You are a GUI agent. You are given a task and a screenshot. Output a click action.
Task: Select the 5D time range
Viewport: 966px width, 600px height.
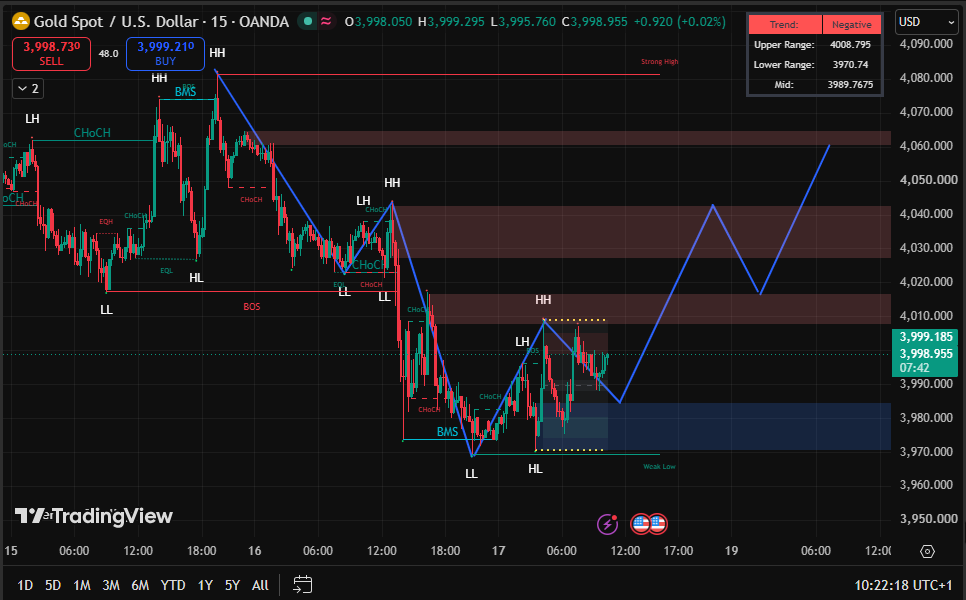pyautogui.click(x=53, y=585)
